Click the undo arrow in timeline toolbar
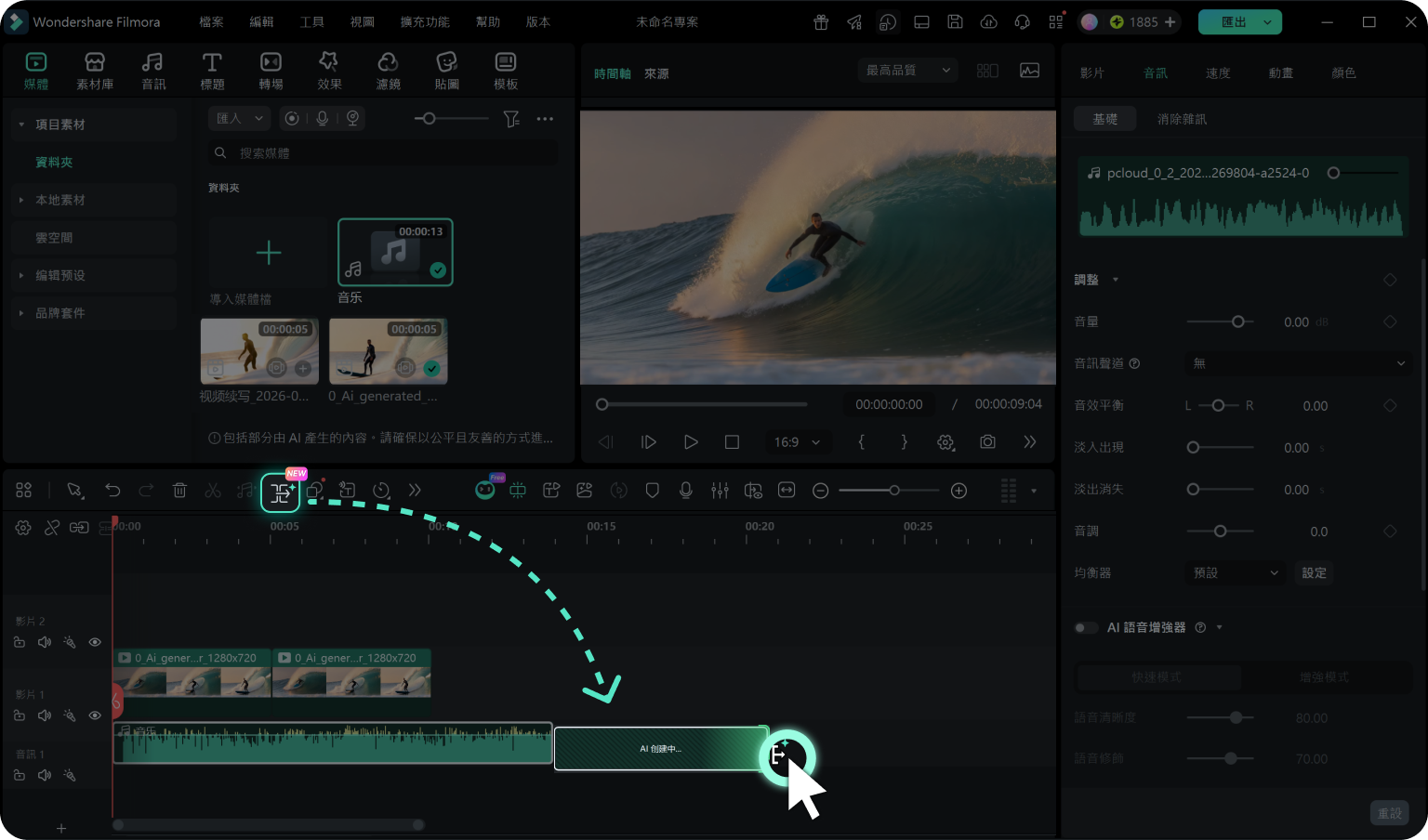This screenshot has width=1428, height=840. coord(112,491)
